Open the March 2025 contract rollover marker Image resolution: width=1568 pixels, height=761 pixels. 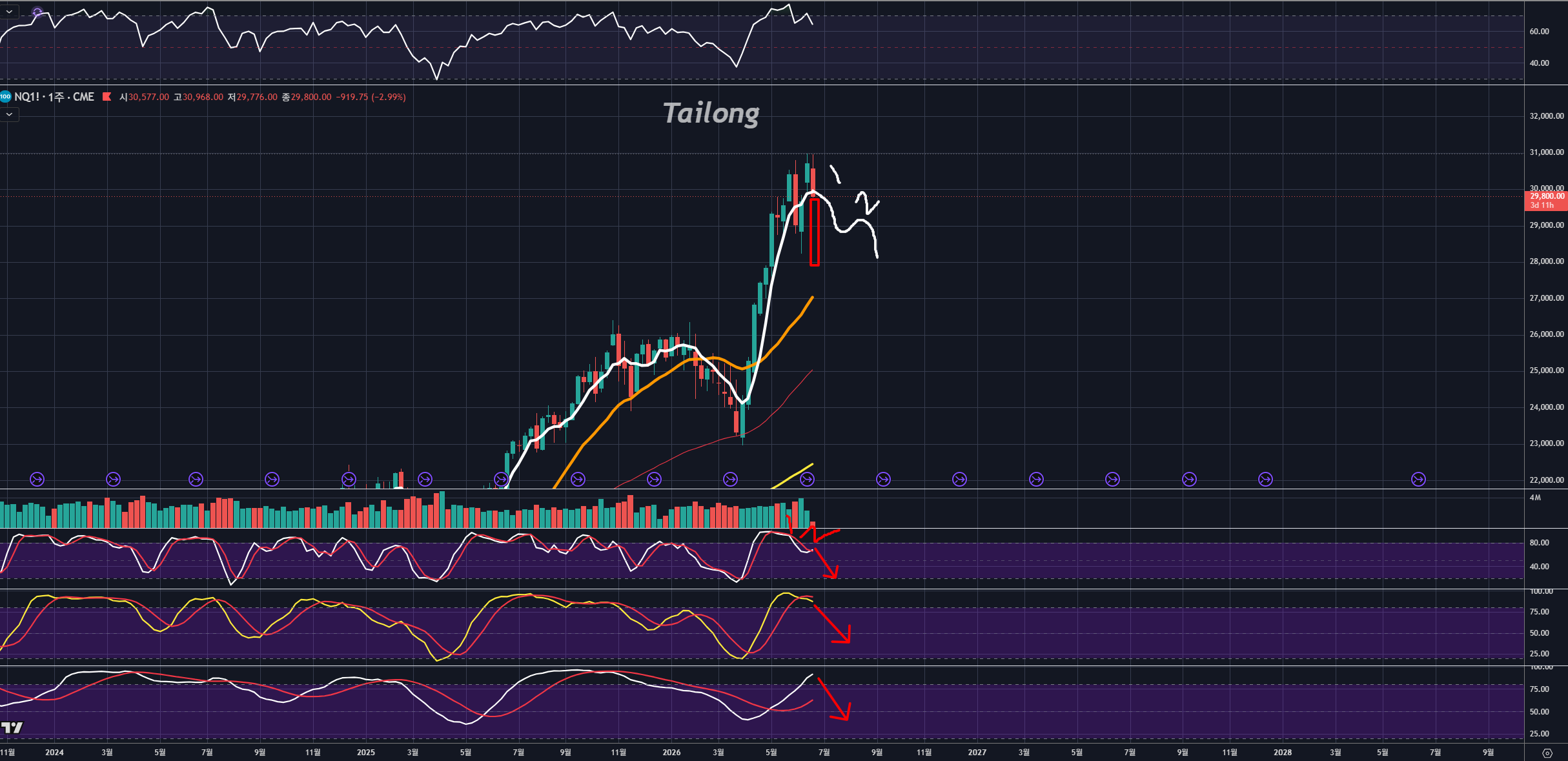coord(425,480)
